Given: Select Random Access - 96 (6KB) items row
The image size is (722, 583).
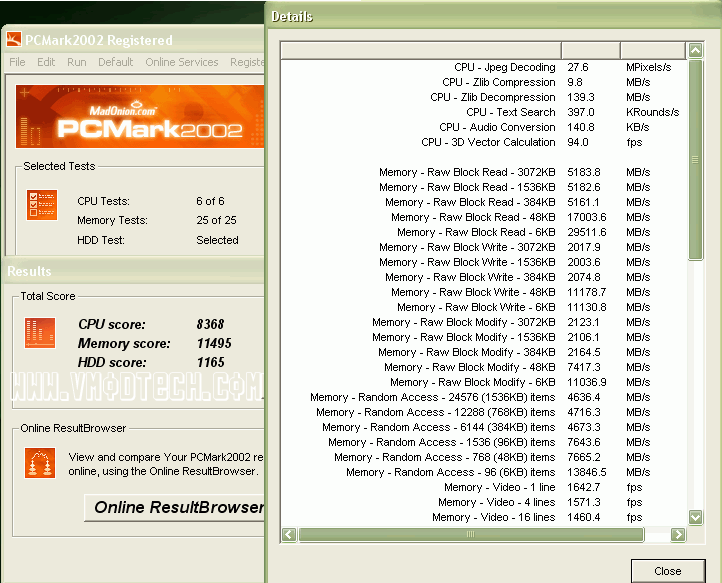Looking at the screenshot, I should [x=483, y=472].
